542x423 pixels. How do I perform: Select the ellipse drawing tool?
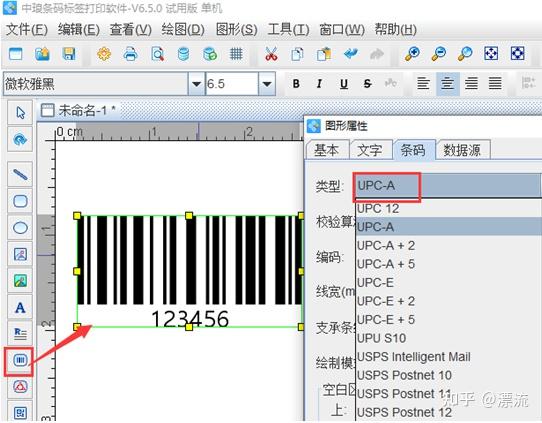[x=20, y=228]
